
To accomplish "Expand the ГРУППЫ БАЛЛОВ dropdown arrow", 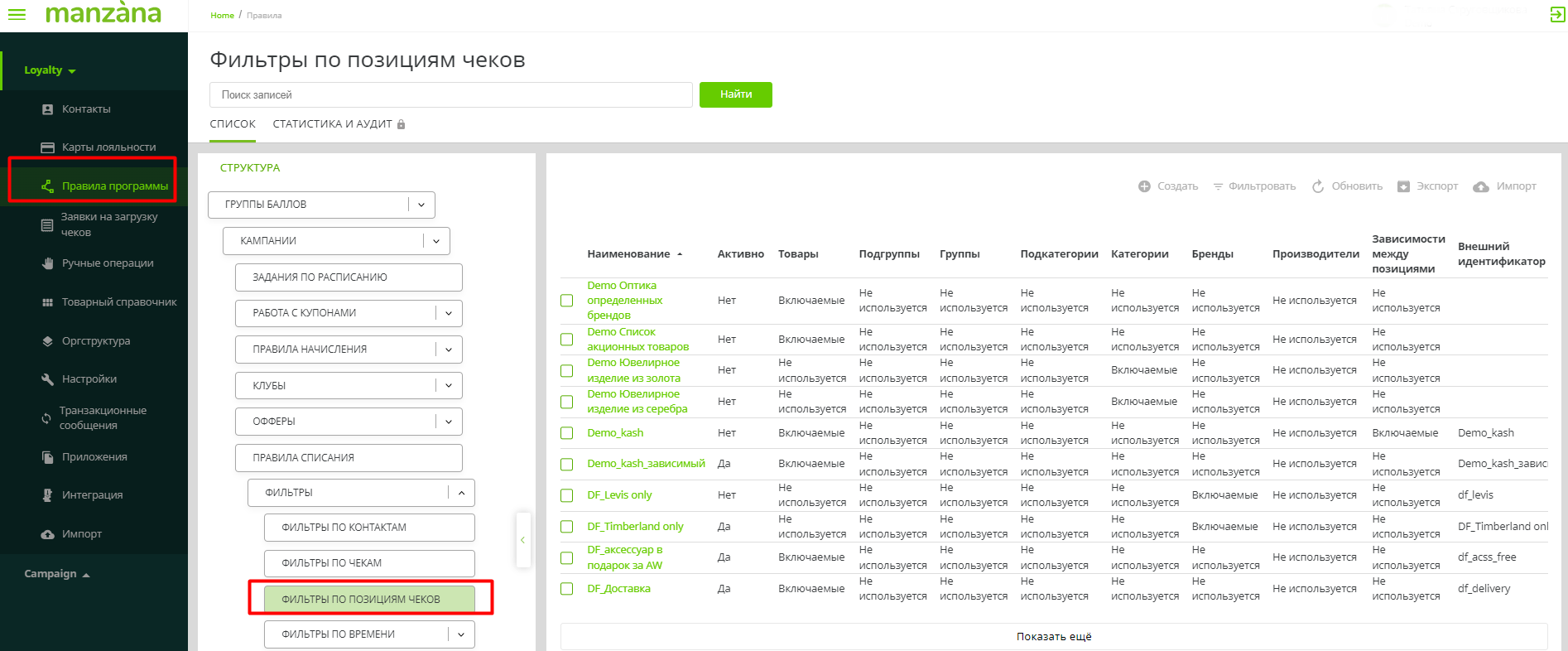I will tap(421, 205).
